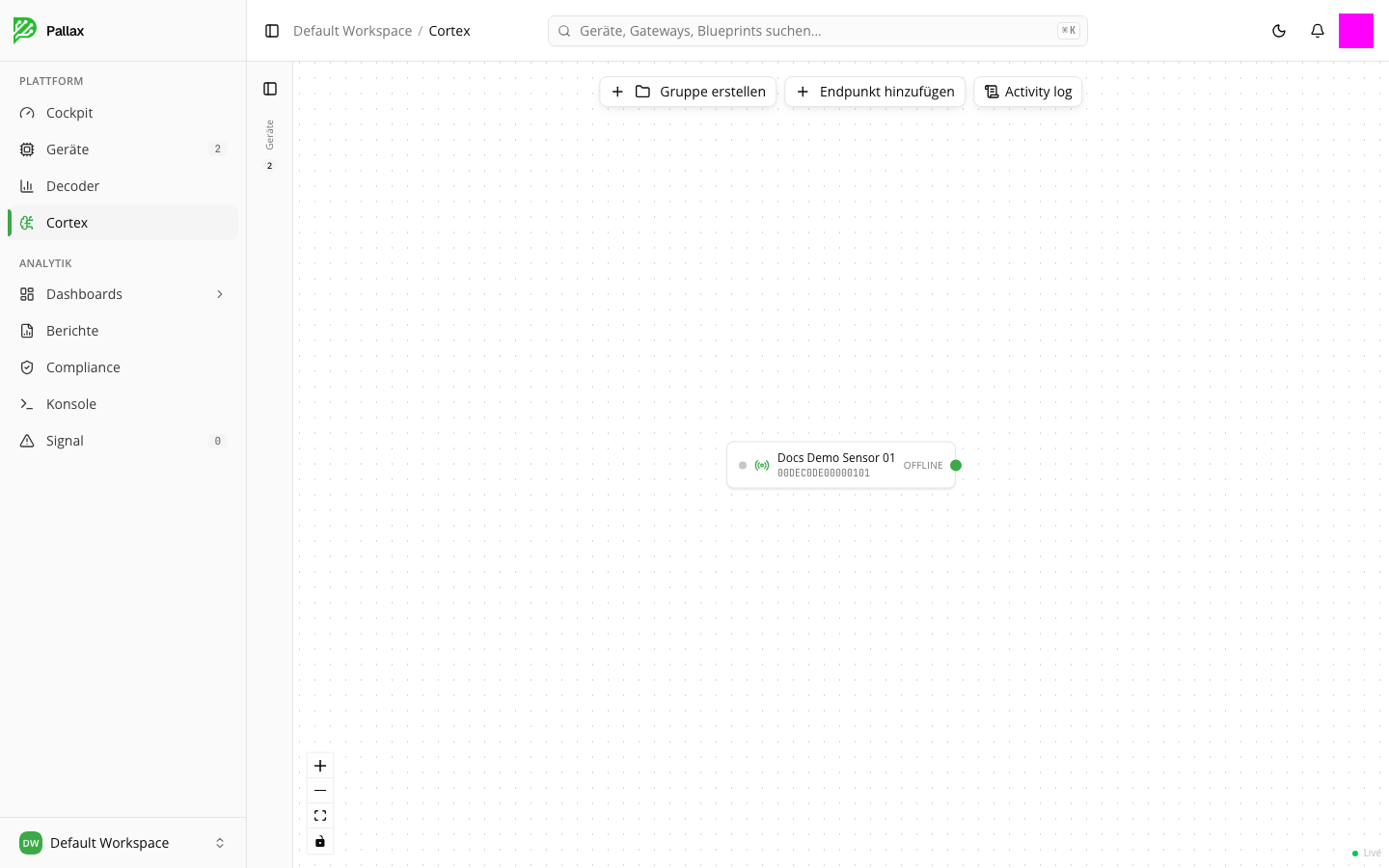Click Gruppe erstellen button

tap(688, 92)
